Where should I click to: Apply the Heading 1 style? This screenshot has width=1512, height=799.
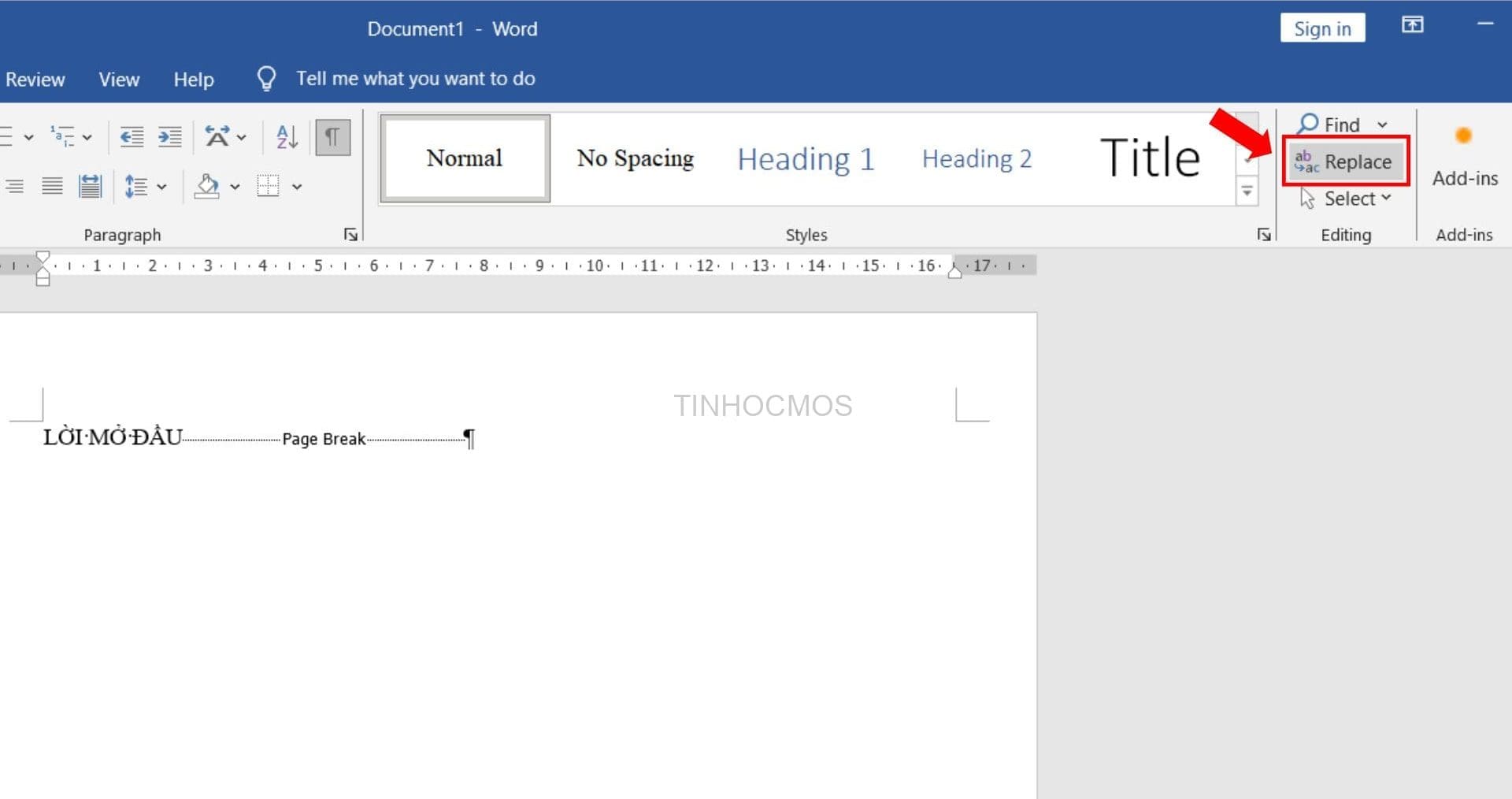[806, 159]
